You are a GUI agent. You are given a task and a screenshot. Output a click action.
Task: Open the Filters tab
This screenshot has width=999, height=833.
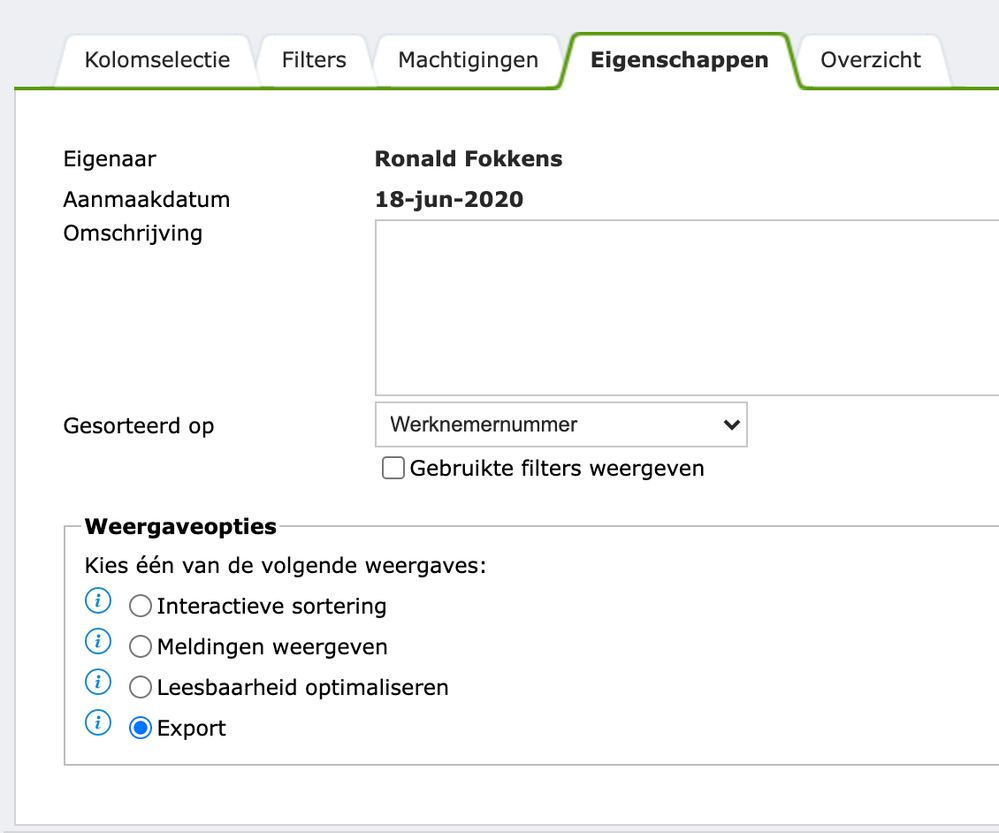pyautogui.click(x=314, y=60)
